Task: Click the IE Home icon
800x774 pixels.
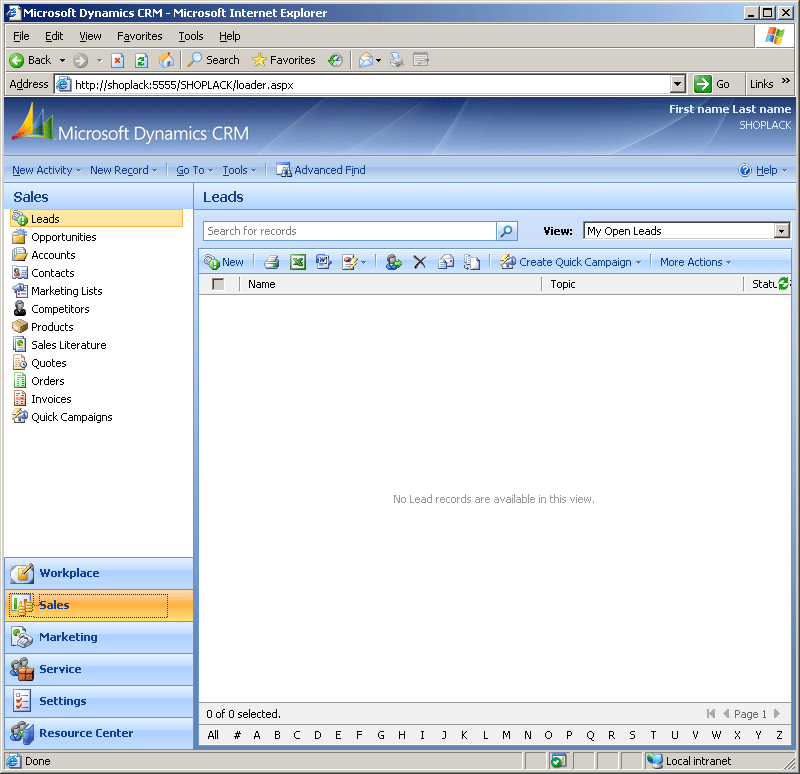Action: click(x=166, y=60)
